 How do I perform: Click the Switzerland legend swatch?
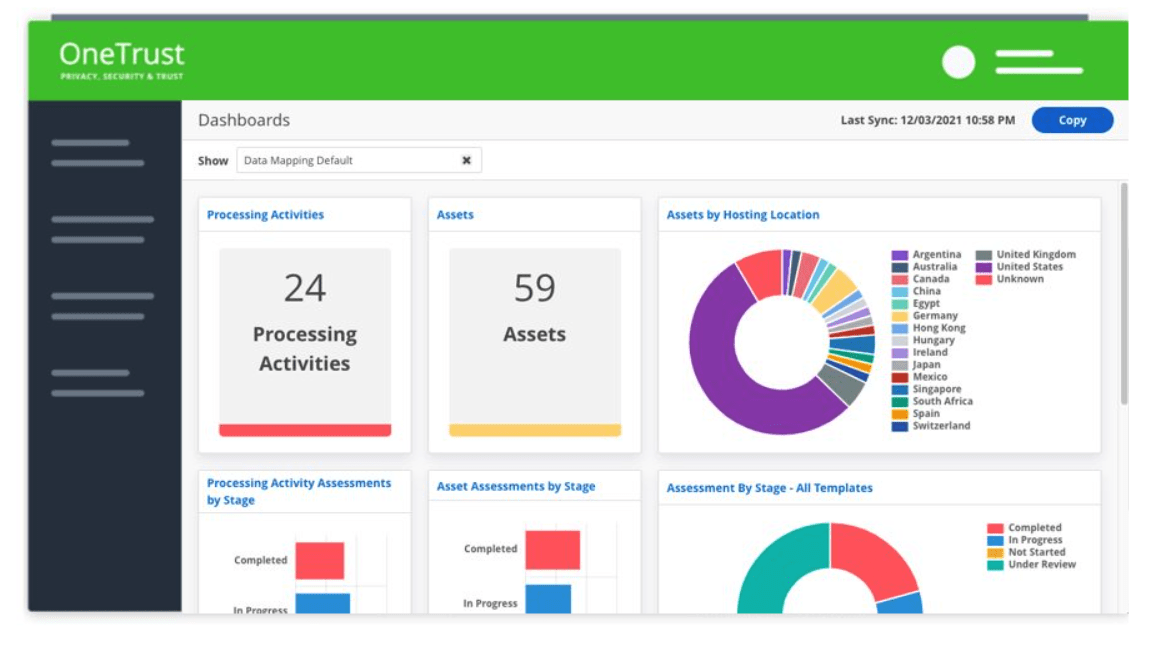[900, 426]
